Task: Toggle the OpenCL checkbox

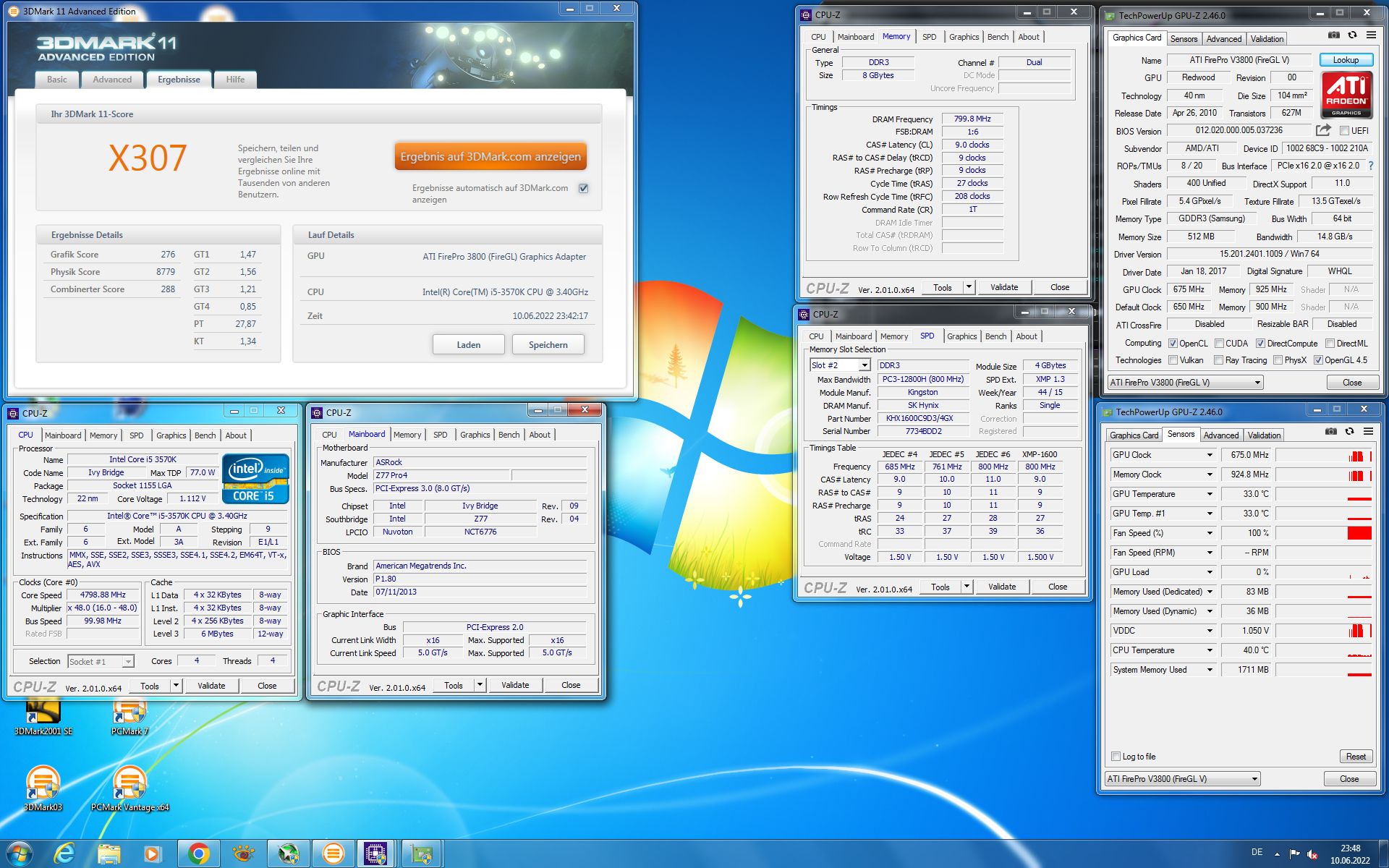Action: 1173,344
